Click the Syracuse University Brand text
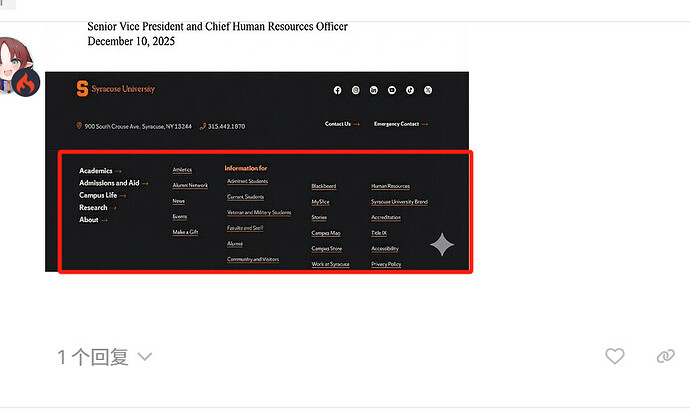This screenshot has width=690, height=414. point(400,202)
